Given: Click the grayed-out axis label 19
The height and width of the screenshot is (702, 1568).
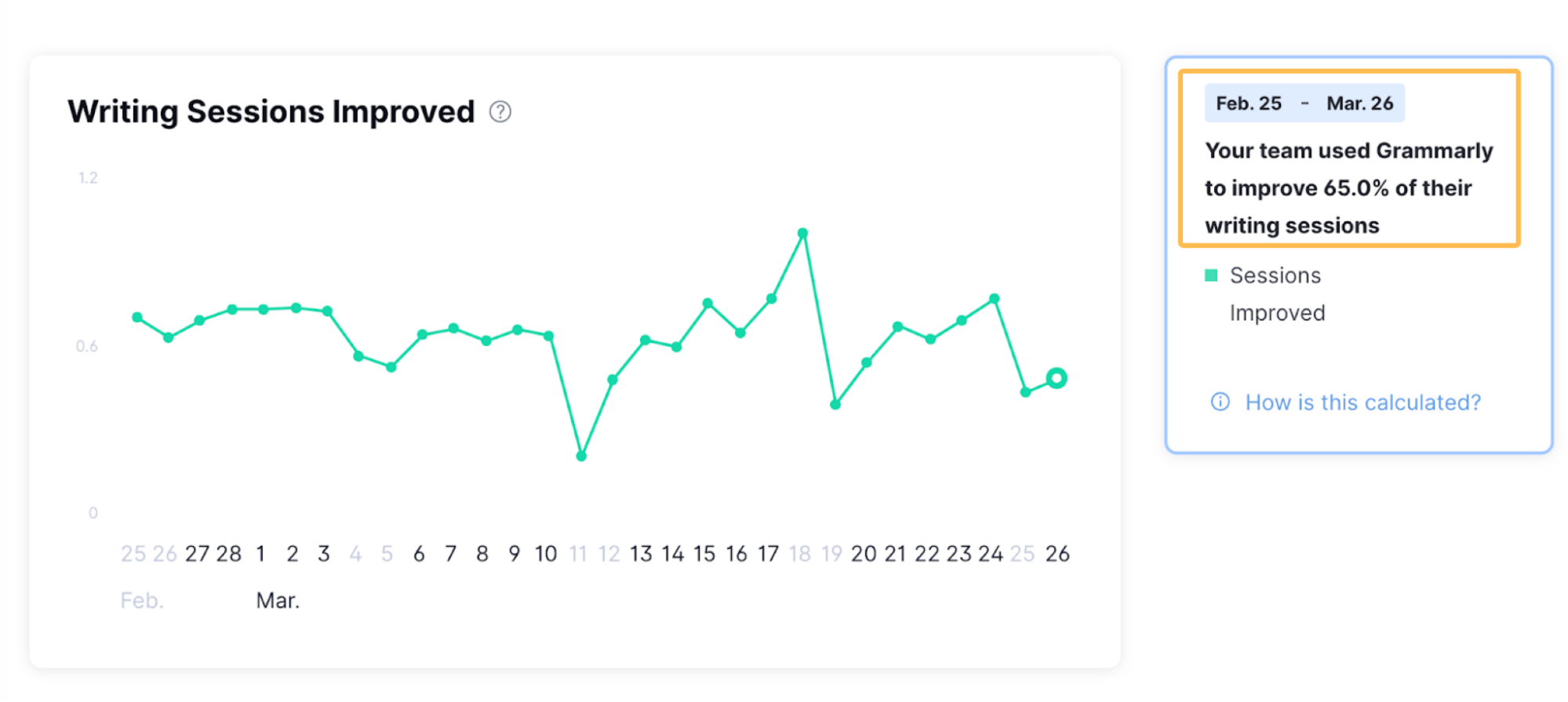Looking at the screenshot, I should pos(831,554).
